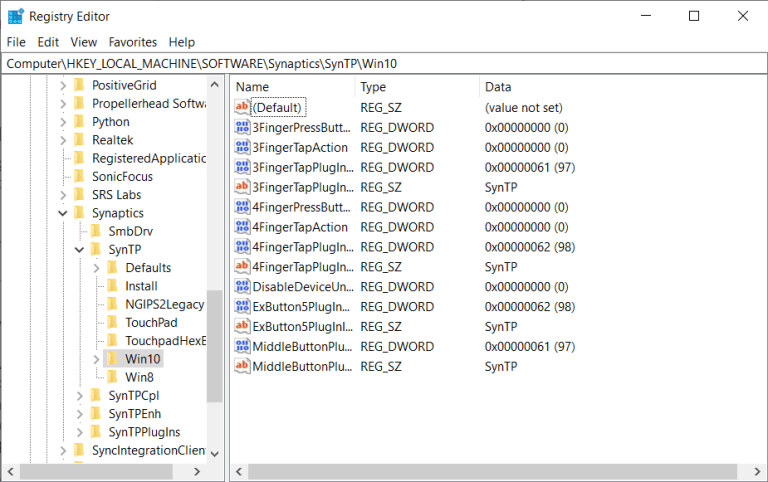Viewport: 768px width, 482px height.
Task: Click the 4FingerTapAction DWORD icon
Action: click(242, 227)
